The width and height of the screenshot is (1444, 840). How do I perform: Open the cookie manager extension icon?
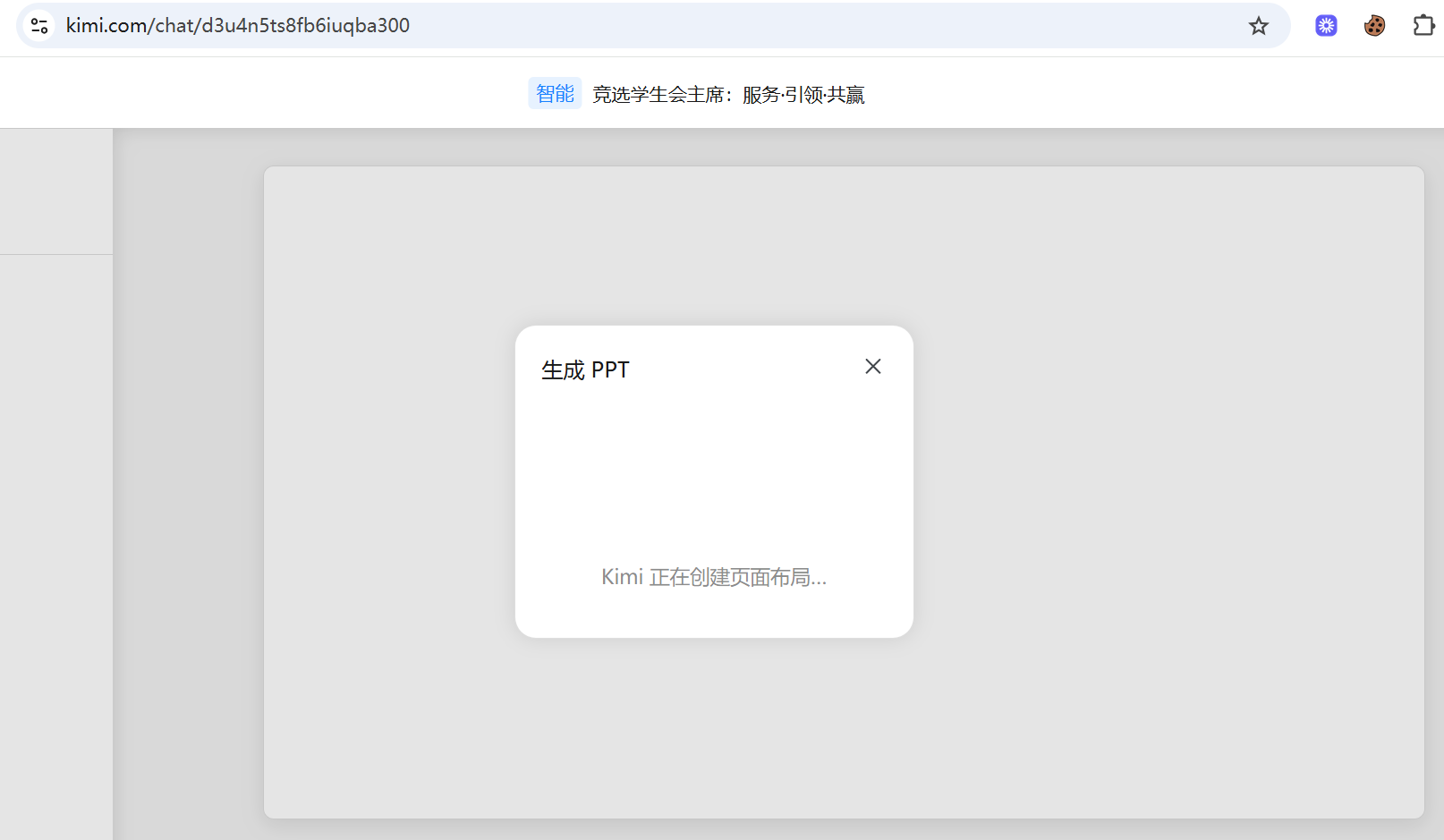tap(1374, 25)
